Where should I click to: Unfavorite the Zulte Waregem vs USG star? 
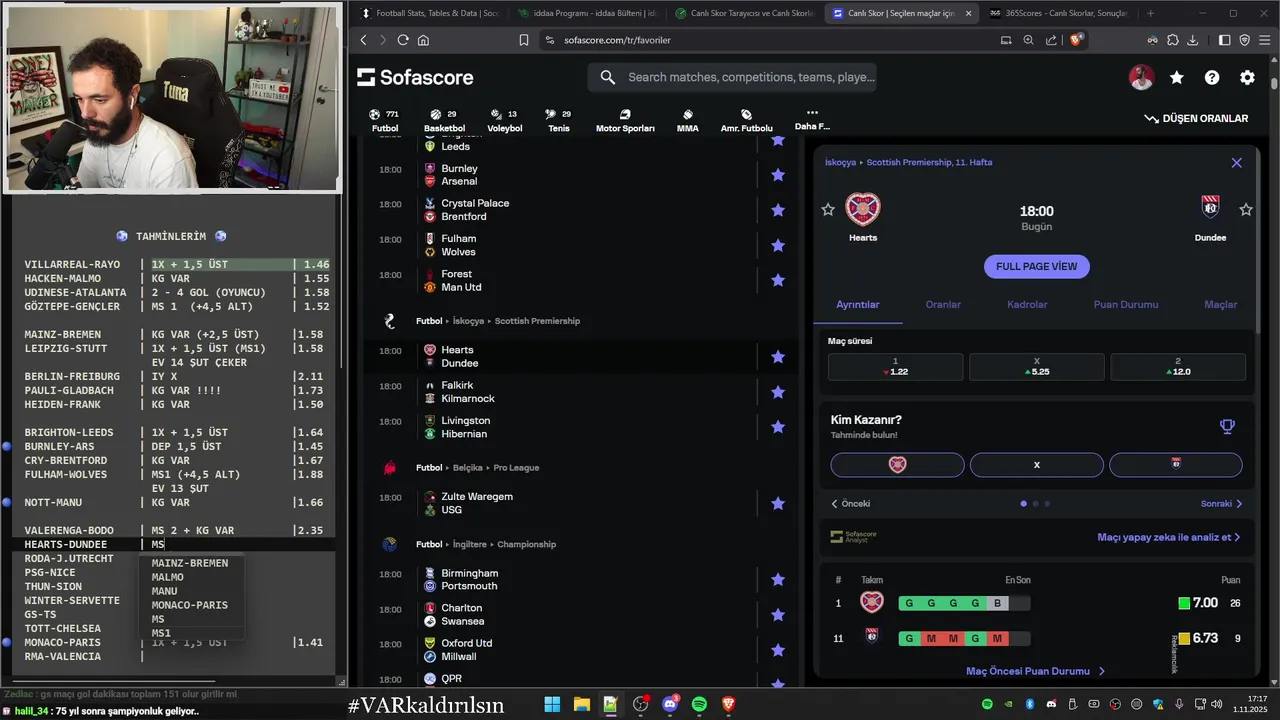(x=778, y=503)
